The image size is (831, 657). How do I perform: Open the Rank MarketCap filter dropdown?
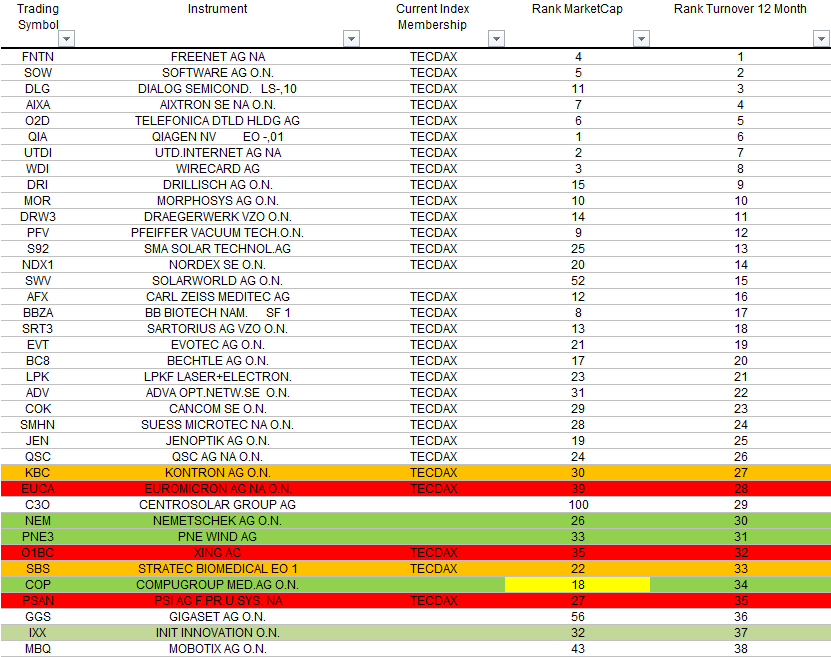pos(641,39)
